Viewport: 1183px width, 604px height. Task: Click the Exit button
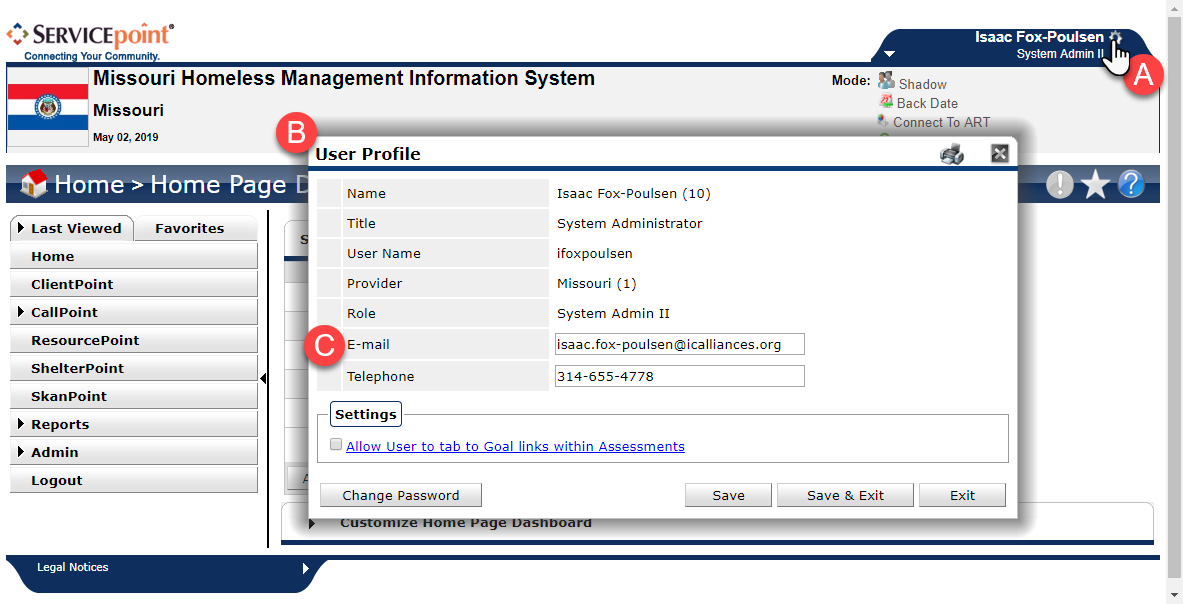tap(962, 495)
